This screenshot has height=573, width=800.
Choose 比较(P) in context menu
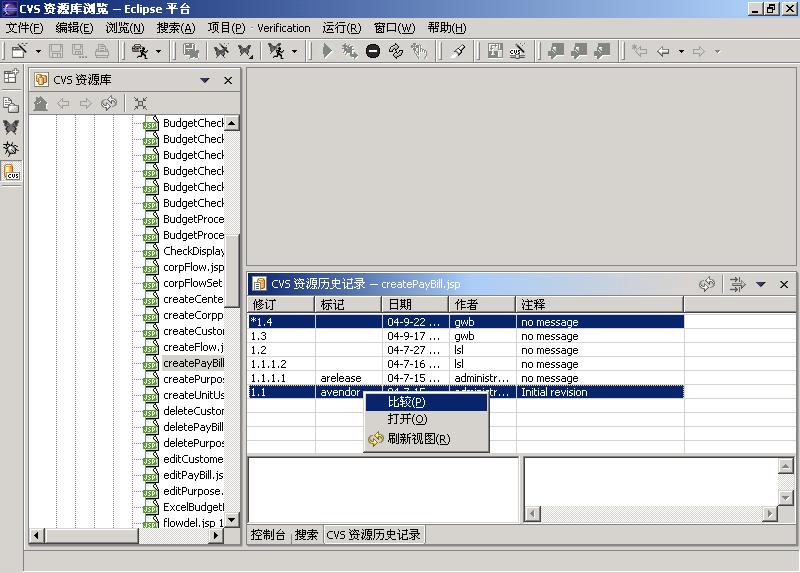click(427, 402)
